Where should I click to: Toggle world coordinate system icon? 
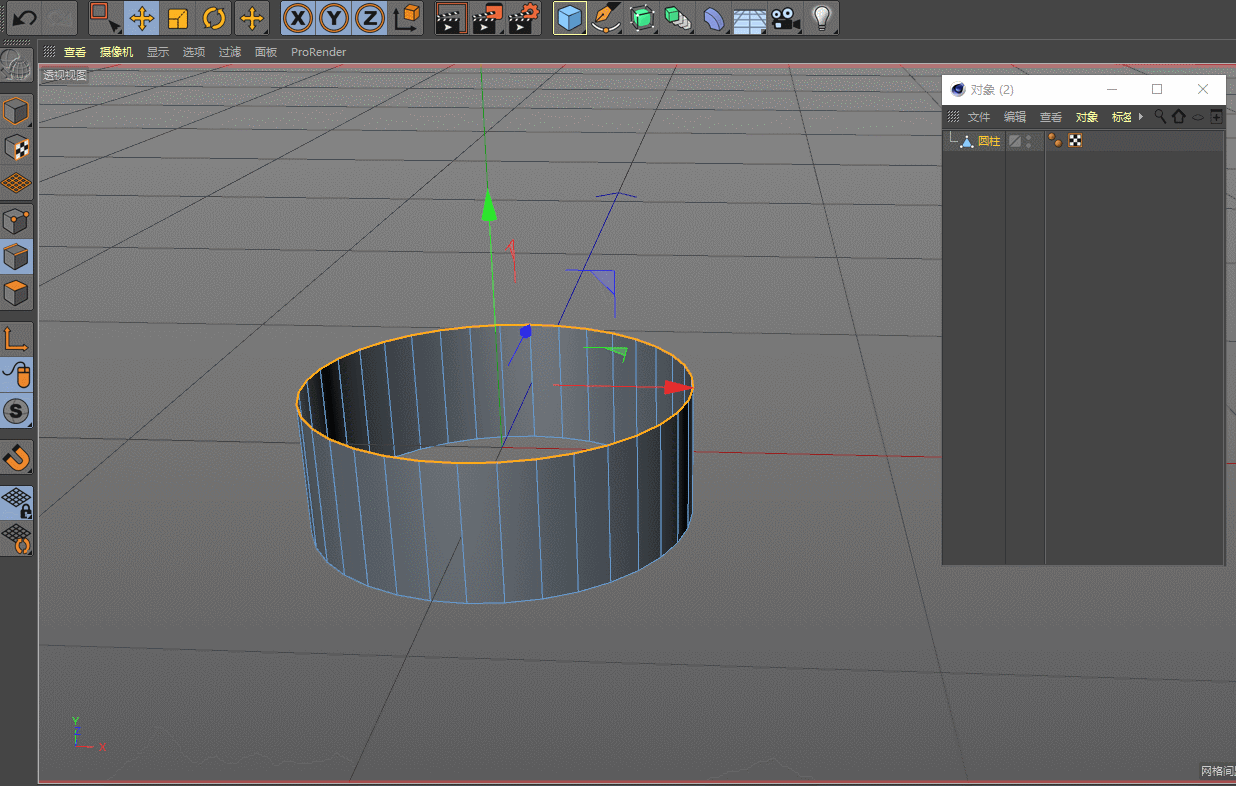click(x=406, y=18)
